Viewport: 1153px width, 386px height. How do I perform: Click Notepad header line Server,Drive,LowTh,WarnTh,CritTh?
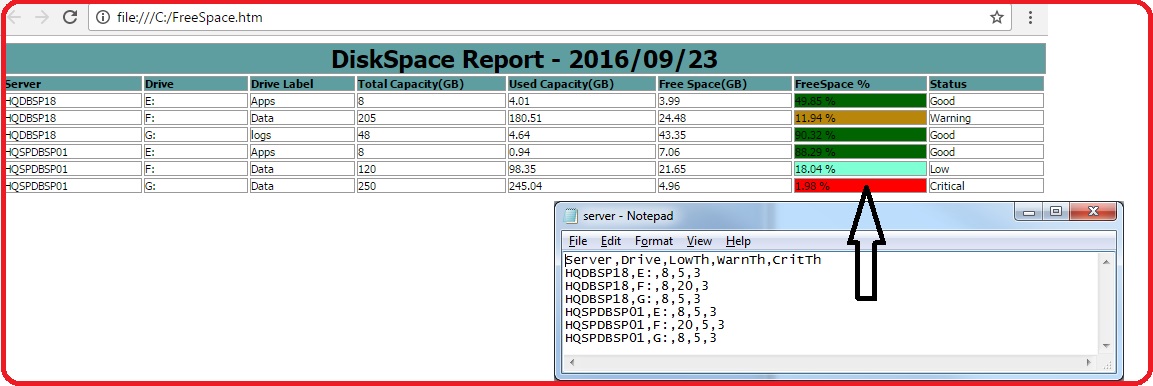[x=693, y=260]
